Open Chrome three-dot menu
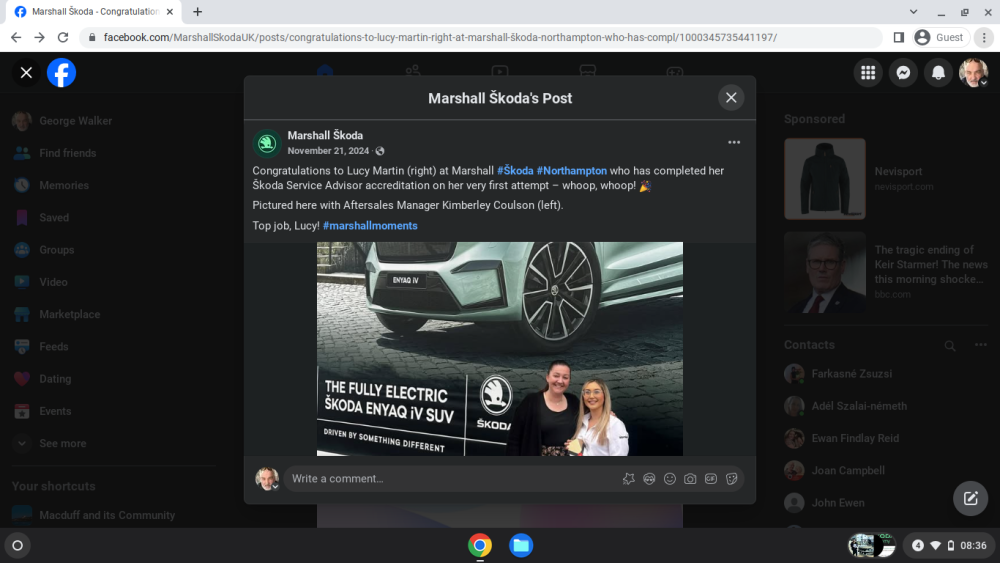 984,38
